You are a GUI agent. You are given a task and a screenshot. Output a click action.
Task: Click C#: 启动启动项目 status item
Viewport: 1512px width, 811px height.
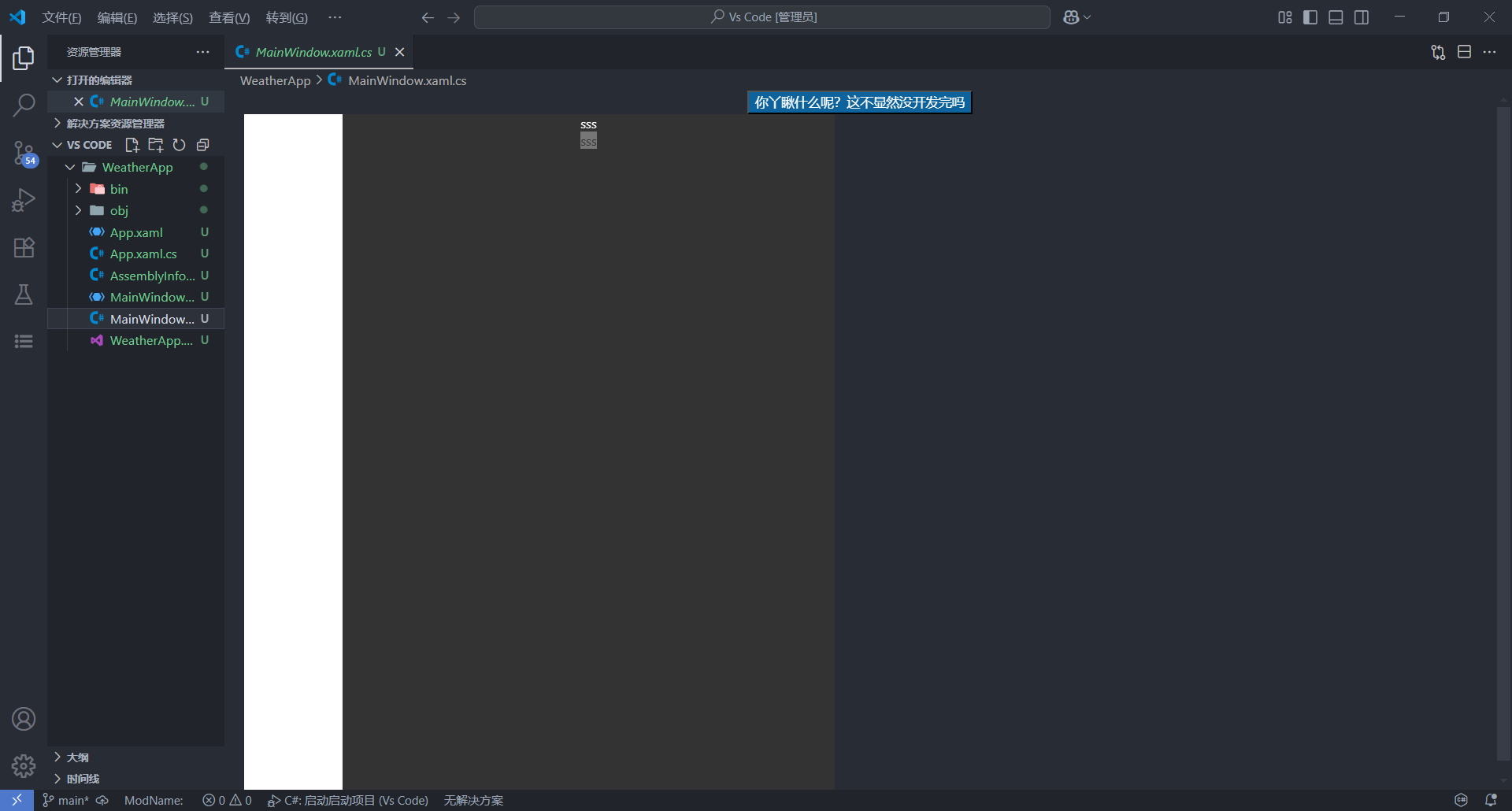click(348, 800)
